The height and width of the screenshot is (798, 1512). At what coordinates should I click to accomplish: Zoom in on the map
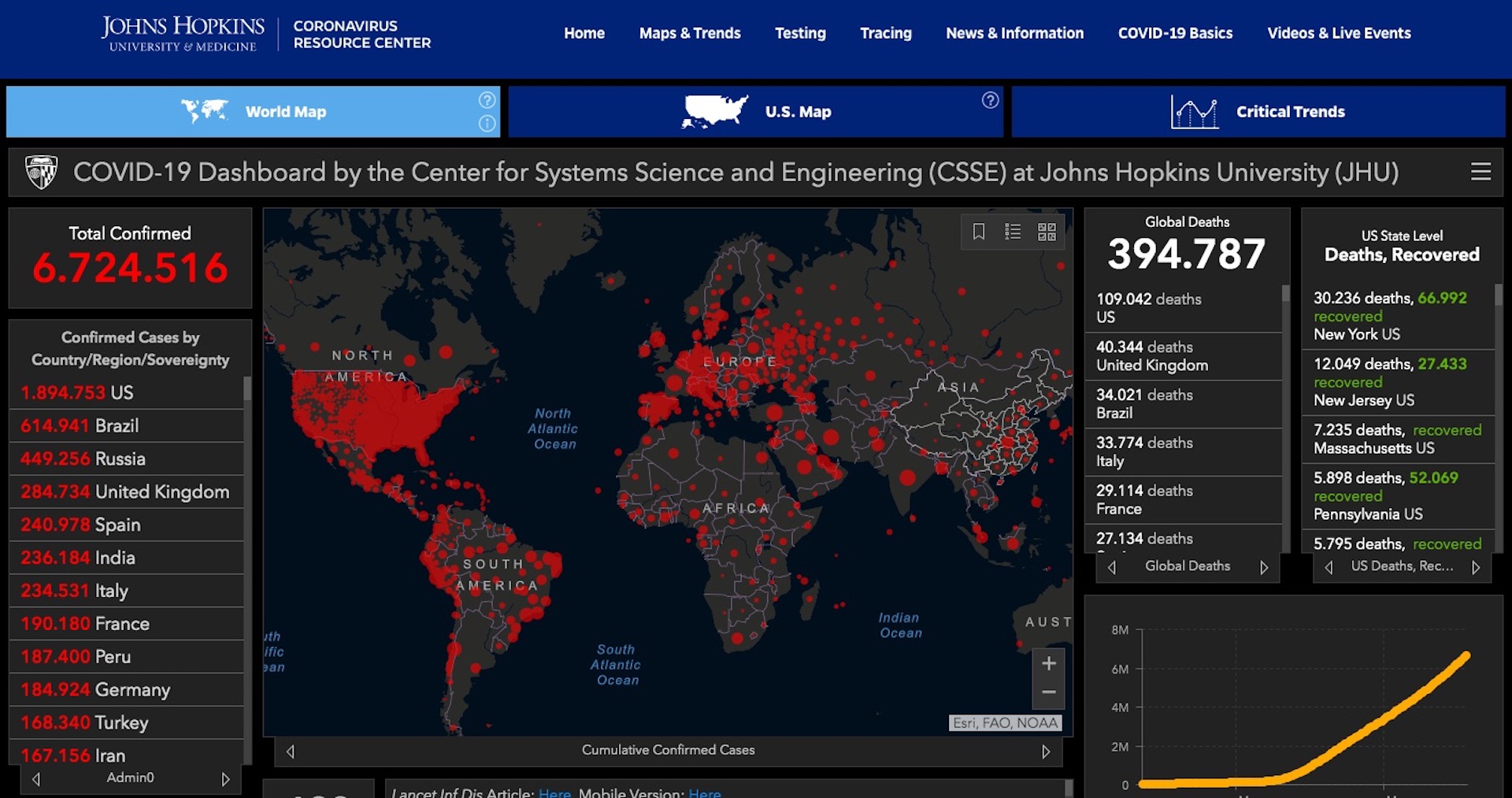[x=1048, y=664]
